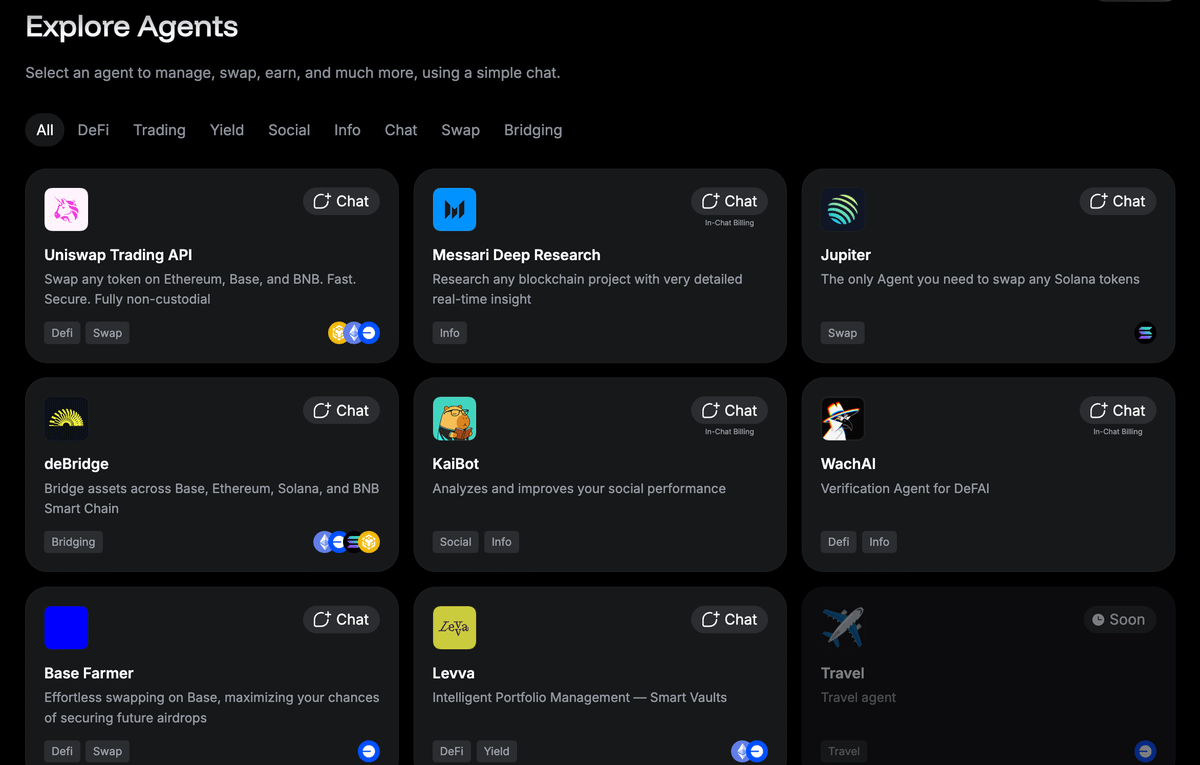Open the Travel airplane icon
The image size is (1200, 765).
pos(843,628)
